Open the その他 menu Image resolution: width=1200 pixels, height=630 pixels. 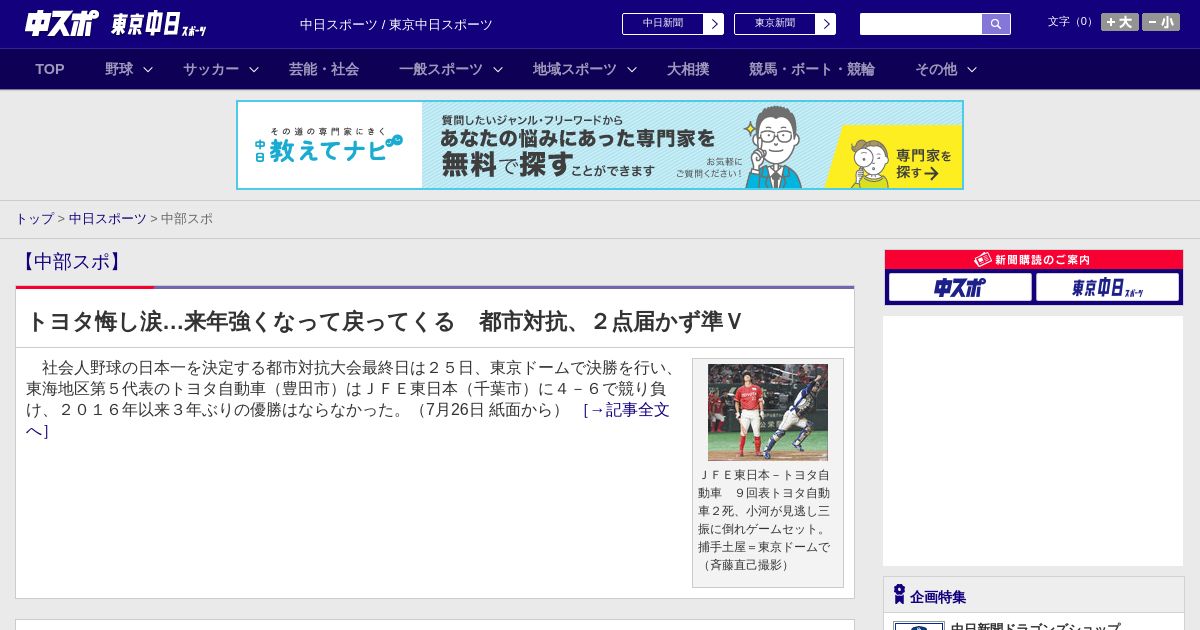(936, 69)
